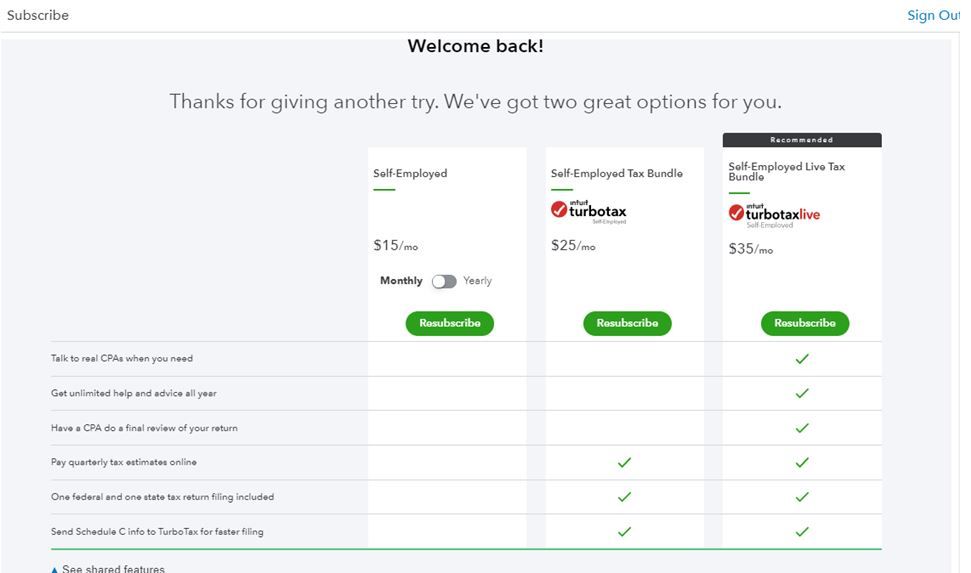Click Live Bundle checkmark for CPA final review
Screen dimensions: 971x573
[802, 428]
